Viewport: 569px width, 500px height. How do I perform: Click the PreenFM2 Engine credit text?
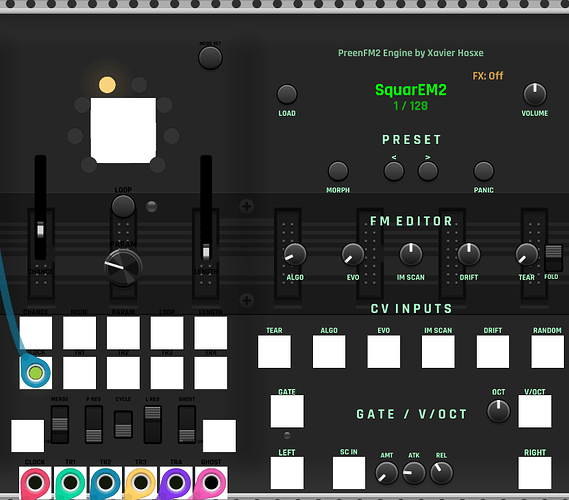coord(411,53)
